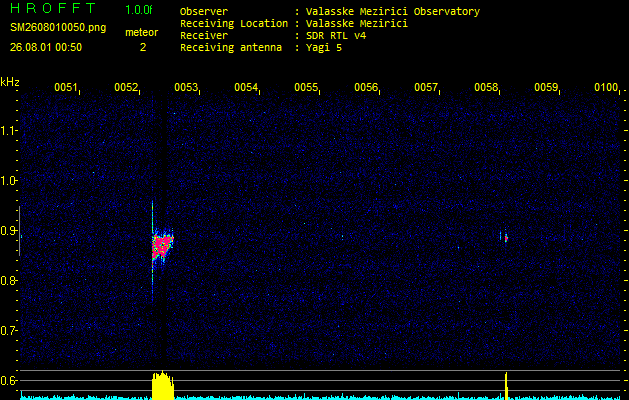Click the 0056 time axis label
This screenshot has width=629, height=400.
click(x=365, y=87)
